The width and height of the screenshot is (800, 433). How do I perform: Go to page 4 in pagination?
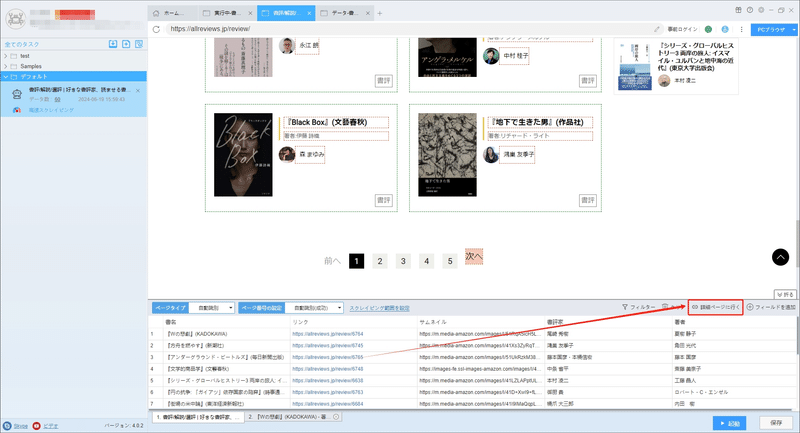point(427,261)
